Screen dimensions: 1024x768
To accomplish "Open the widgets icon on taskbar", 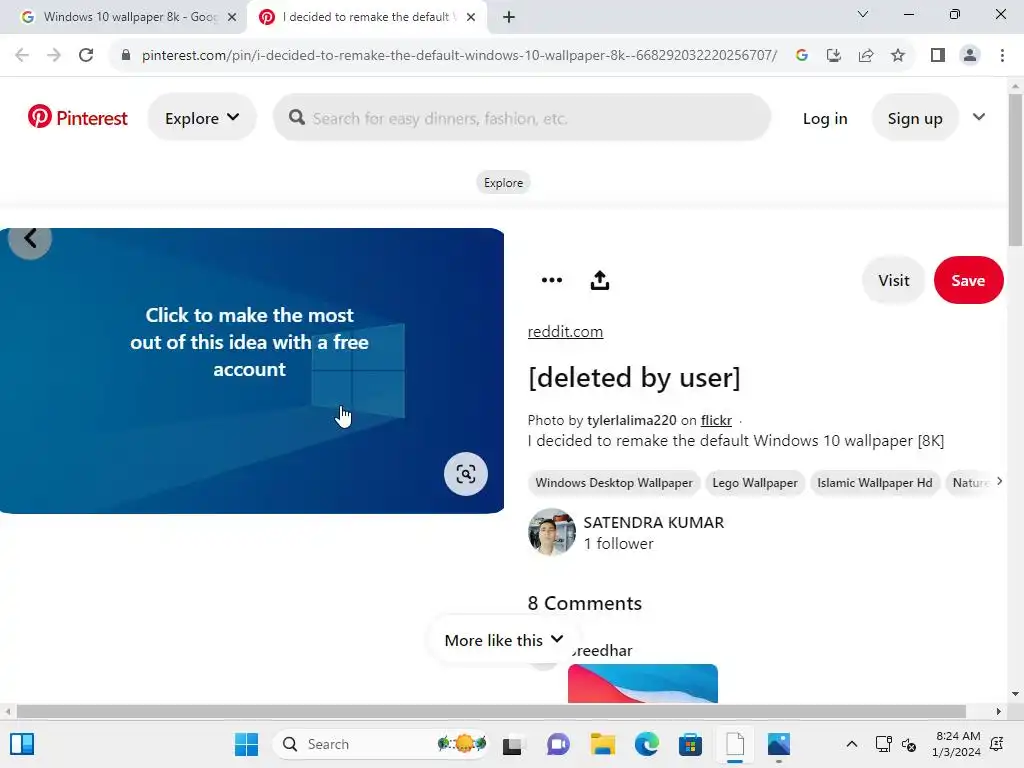I will coord(22,744).
